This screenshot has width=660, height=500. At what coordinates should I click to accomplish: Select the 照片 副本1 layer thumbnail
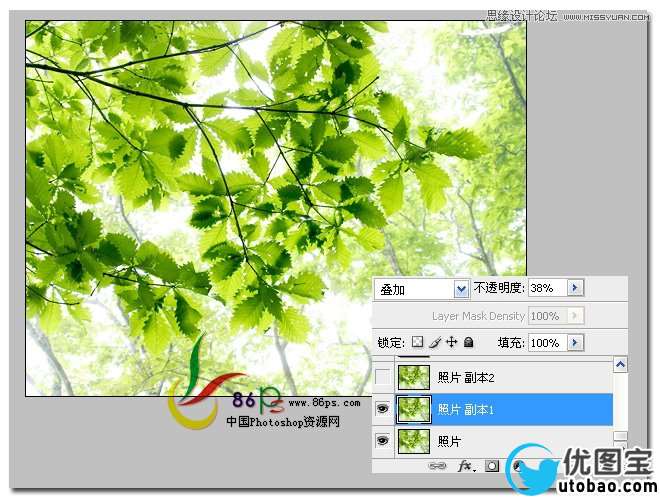click(x=414, y=409)
